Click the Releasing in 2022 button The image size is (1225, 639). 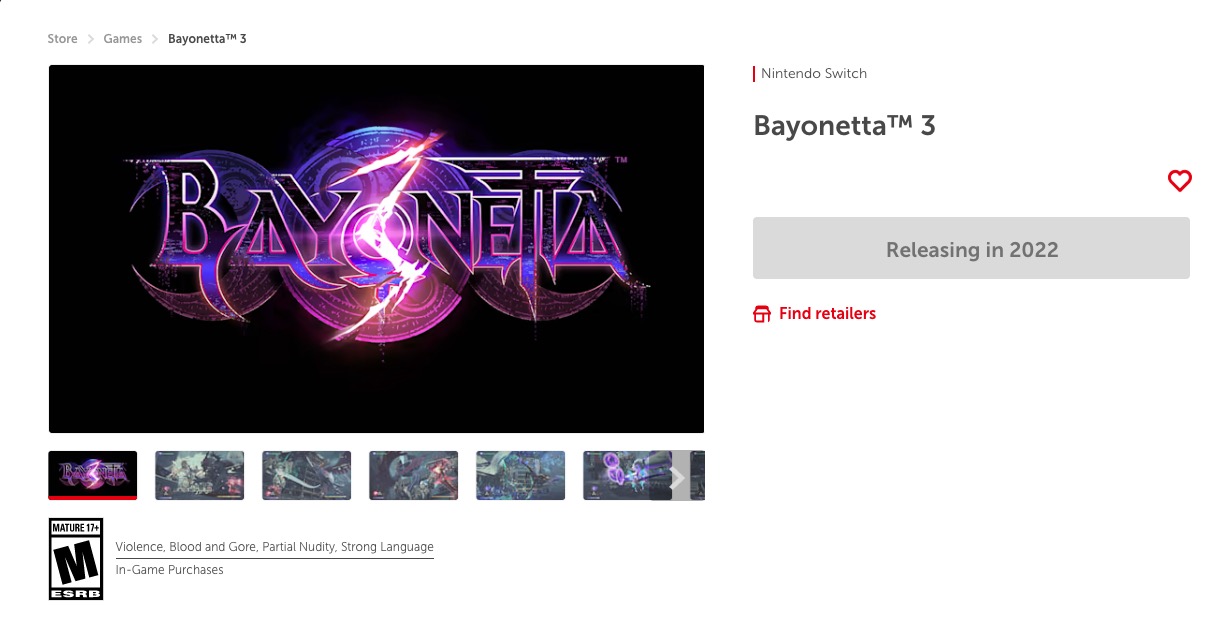pyautogui.click(x=971, y=248)
